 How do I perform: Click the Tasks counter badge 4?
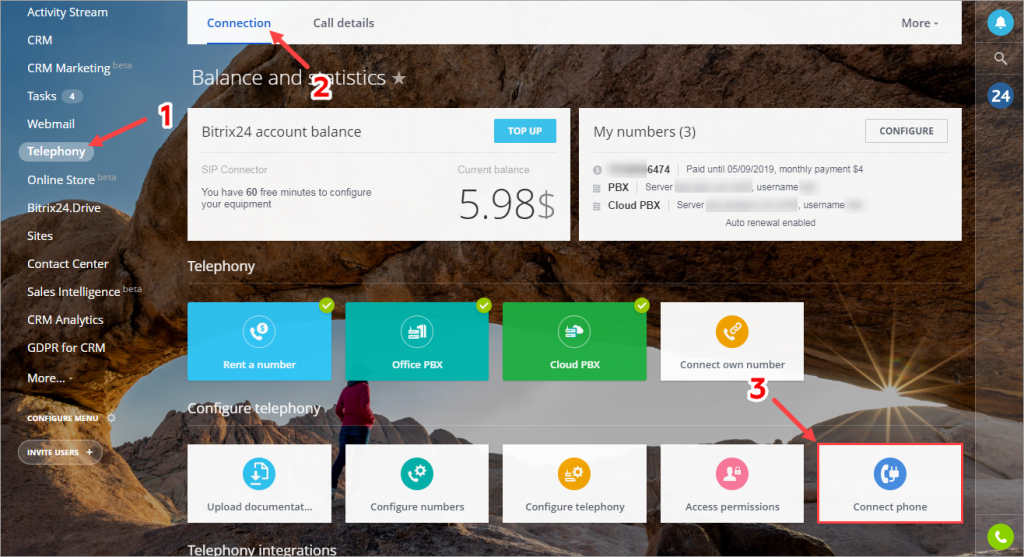click(x=72, y=96)
